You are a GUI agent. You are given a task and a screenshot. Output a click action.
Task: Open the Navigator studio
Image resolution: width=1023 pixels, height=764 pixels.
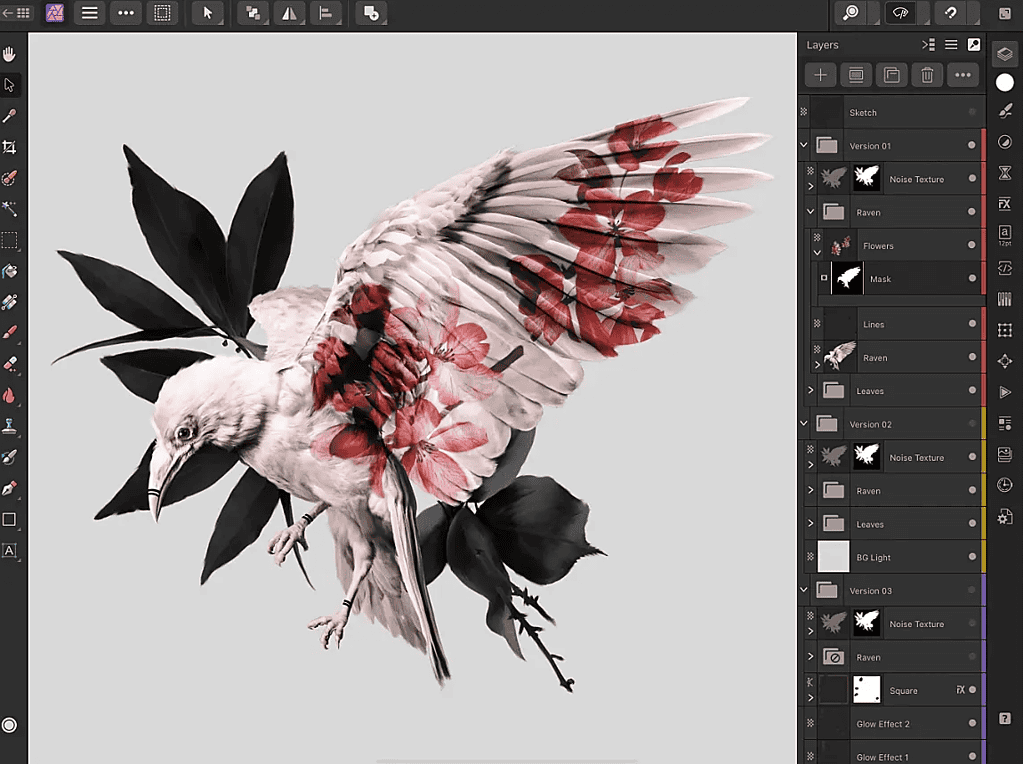pyautogui.click(x=1005, y=361)
